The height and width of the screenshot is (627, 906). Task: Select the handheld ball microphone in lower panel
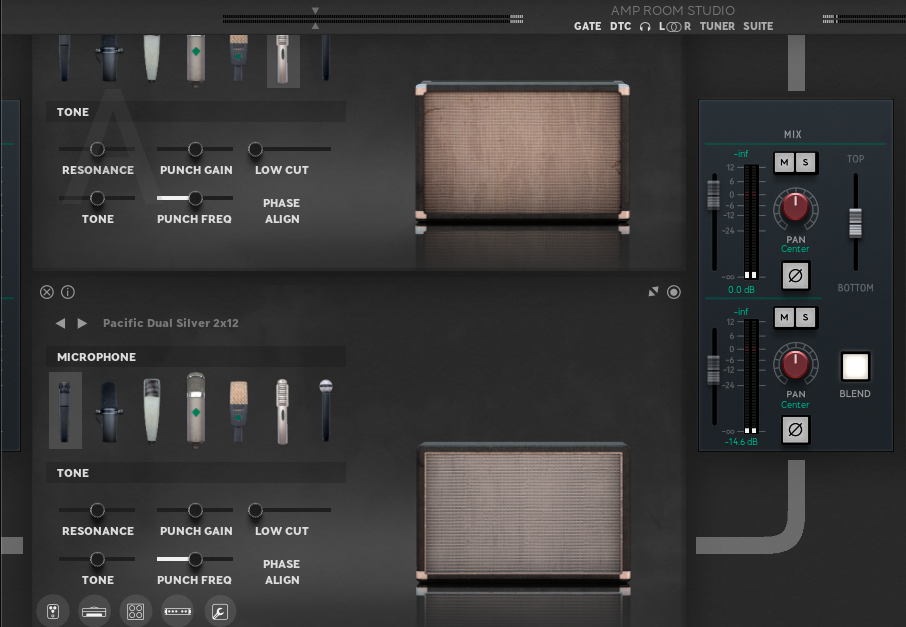[x=325, y=410]
